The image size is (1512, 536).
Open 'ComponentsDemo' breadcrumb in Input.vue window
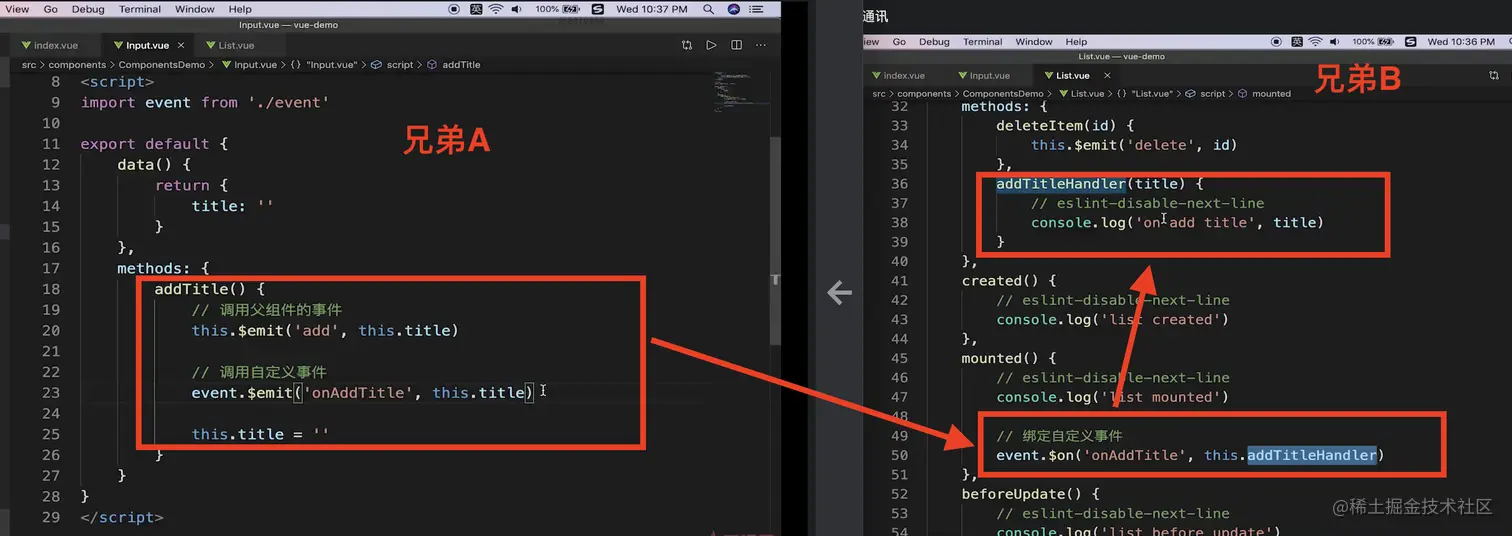(162, 64)
